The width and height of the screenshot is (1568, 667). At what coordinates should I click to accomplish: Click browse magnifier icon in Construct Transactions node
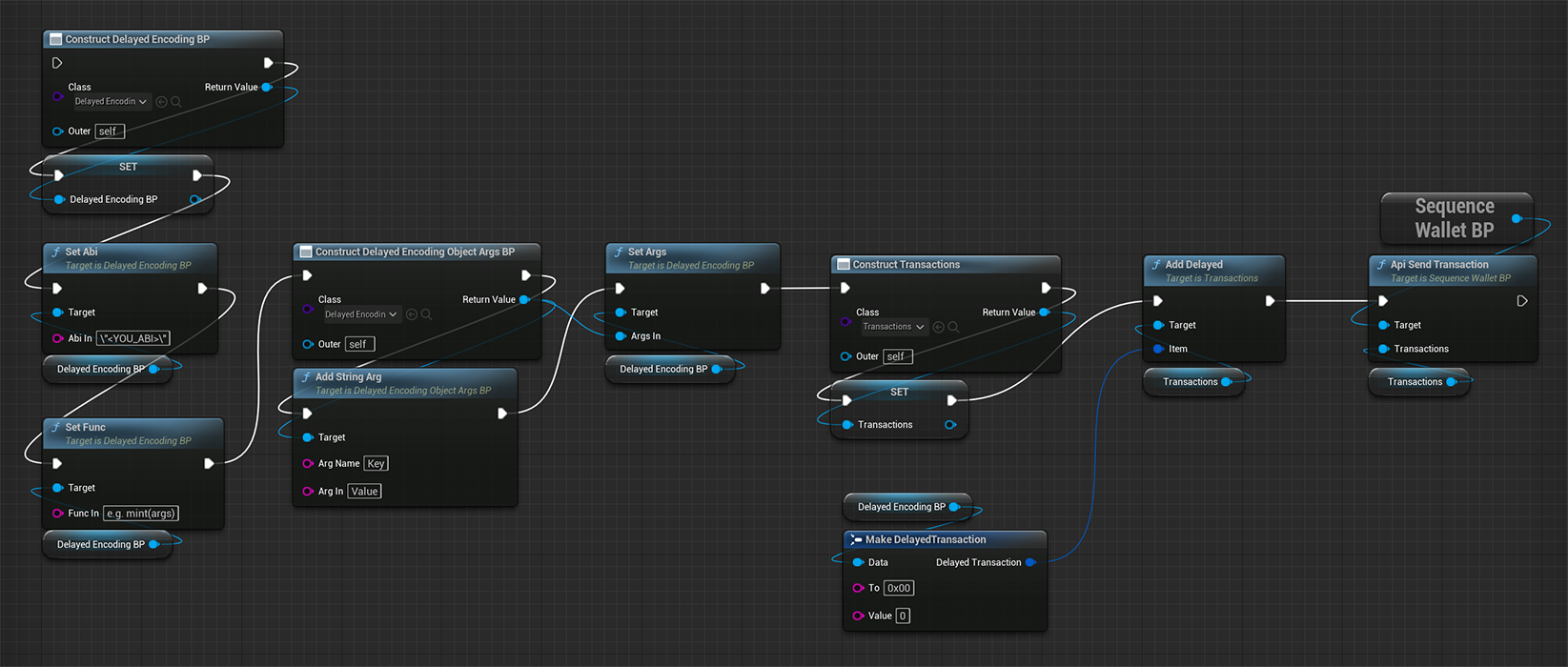point(953,327)
